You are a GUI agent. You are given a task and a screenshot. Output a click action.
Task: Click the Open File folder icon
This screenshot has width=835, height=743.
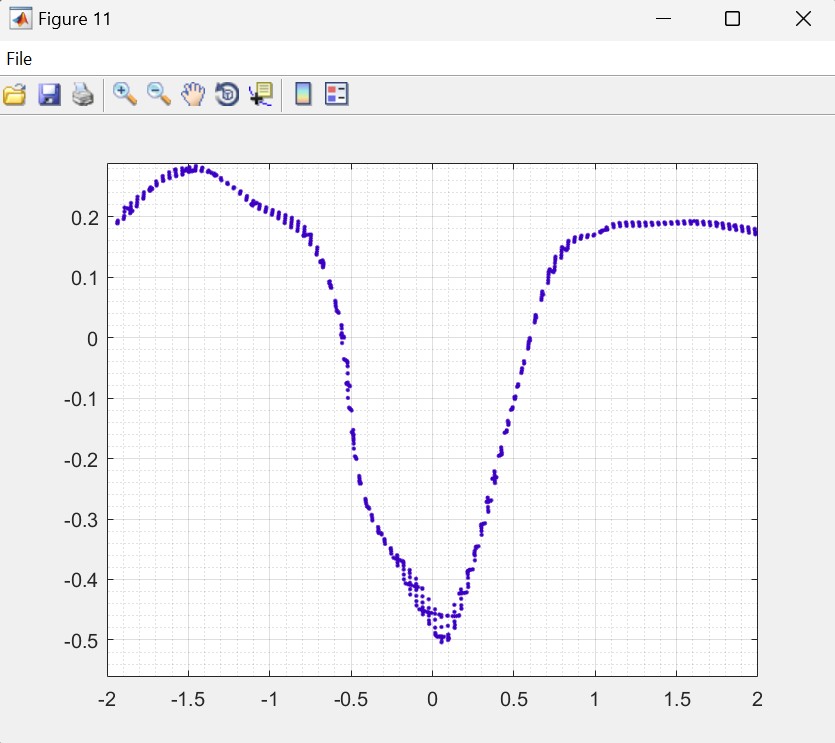point(15,95)
